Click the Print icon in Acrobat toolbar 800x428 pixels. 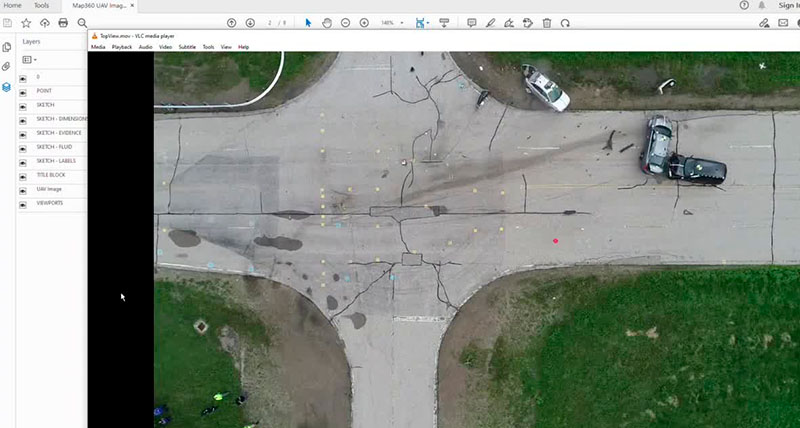(x=63, y=22)
